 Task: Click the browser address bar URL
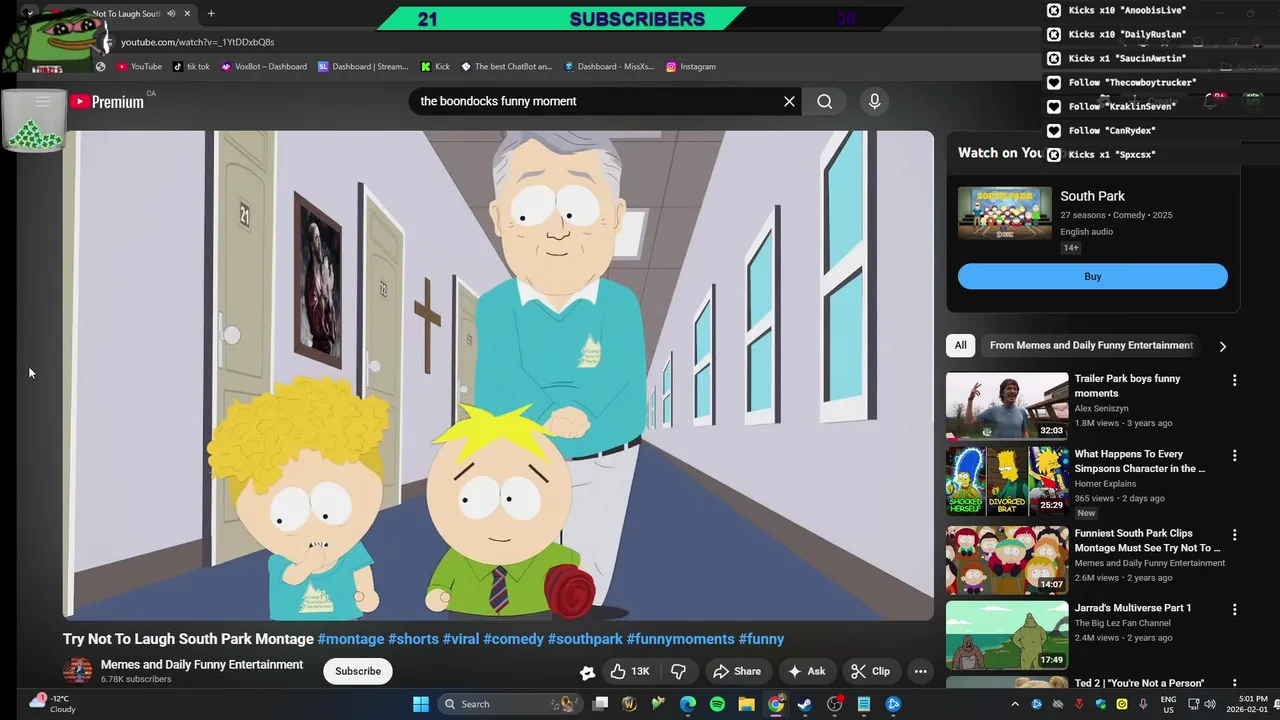pyautogui.click(x=197, y=42)
